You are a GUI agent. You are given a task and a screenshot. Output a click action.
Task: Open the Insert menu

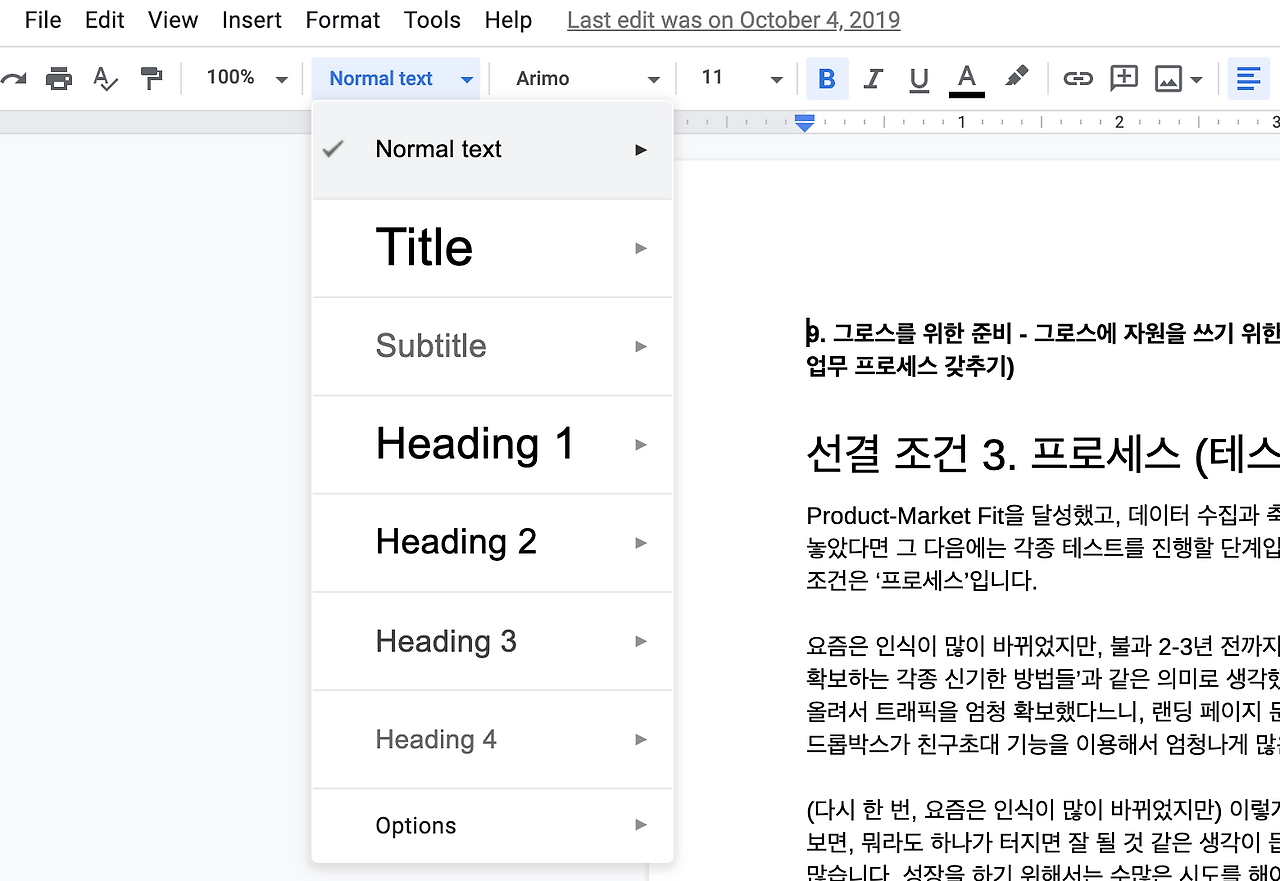click(252, 20)
